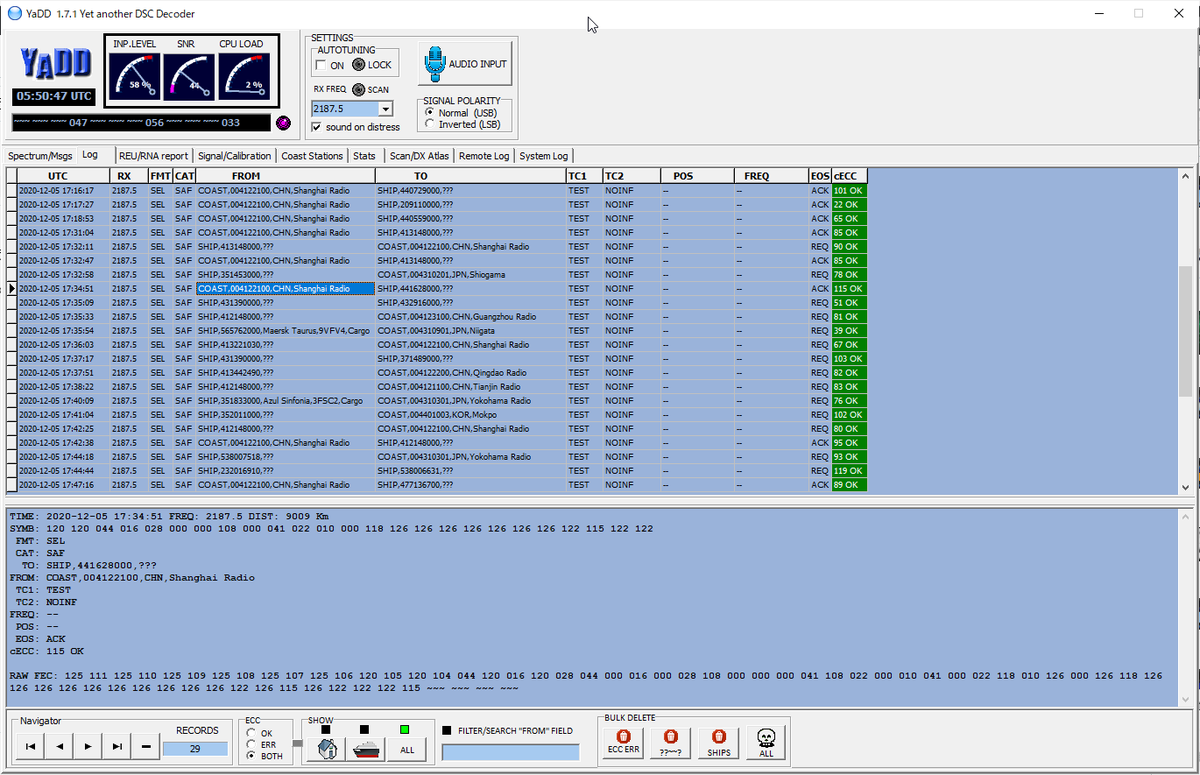This screenshot has width=1200, height=775.
Task: Click the YaDD globe icon in the title bar
Action: (14, 14)
